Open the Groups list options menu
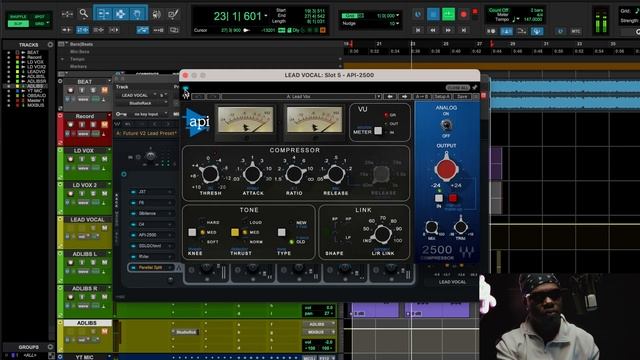 pos(50,347)
